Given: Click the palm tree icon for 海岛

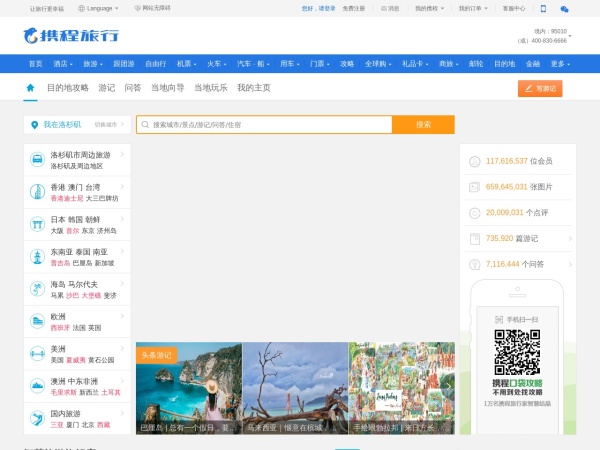Looking at the screenshot, I should click(36, 289).
